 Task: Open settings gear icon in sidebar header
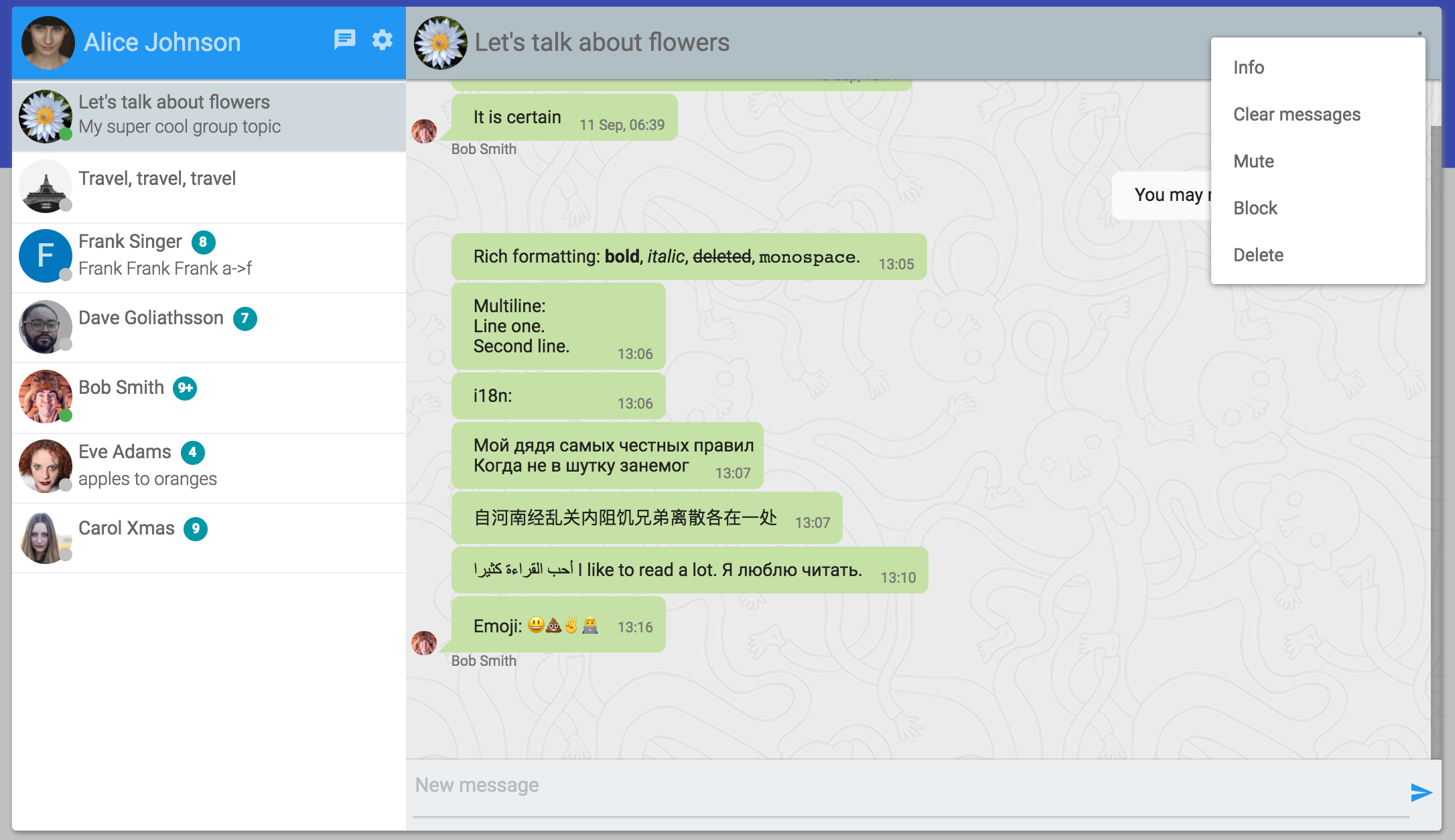[x=382, y=40]
